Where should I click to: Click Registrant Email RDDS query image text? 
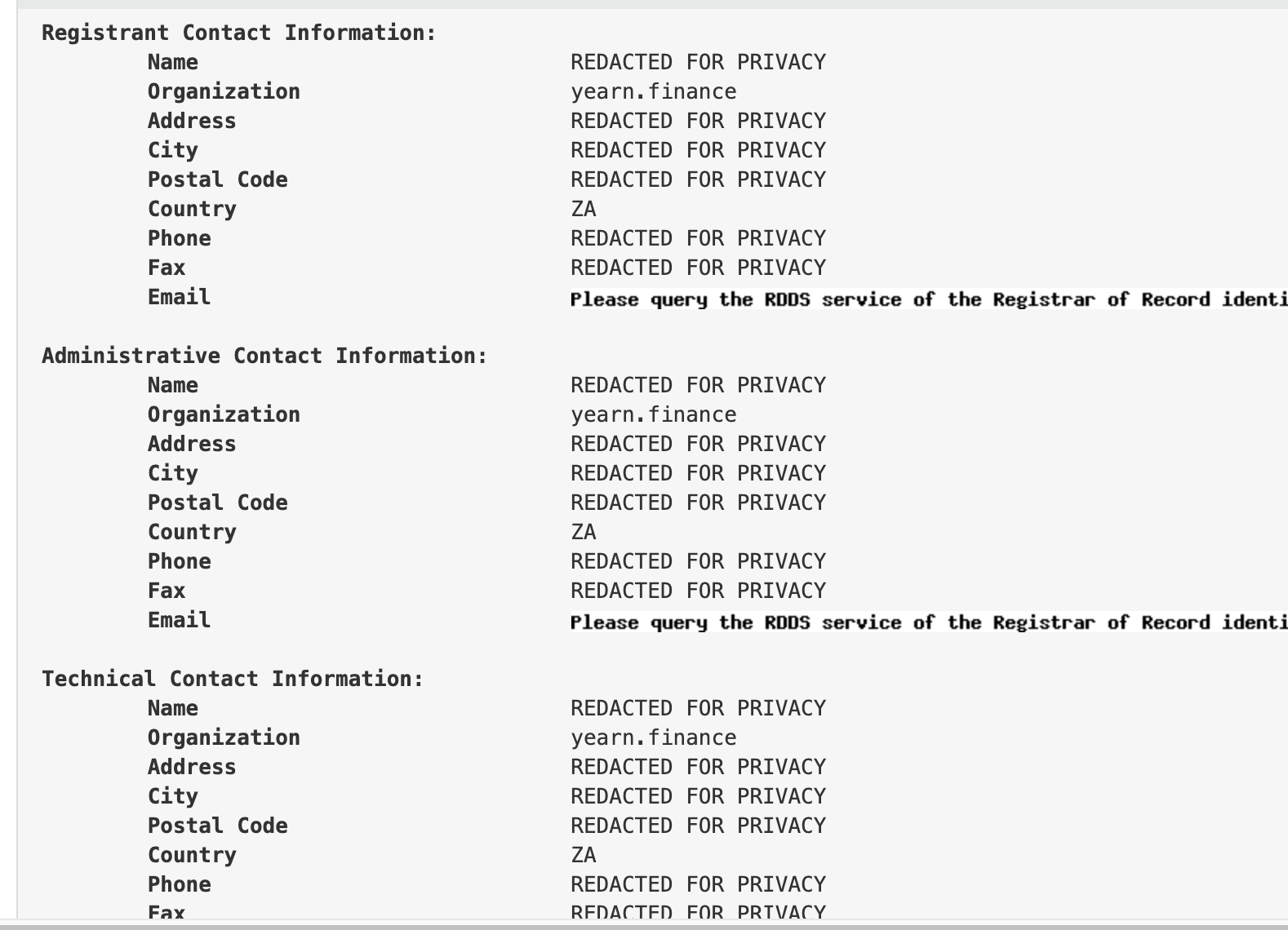pyautogui.click(x=929, y=299)
